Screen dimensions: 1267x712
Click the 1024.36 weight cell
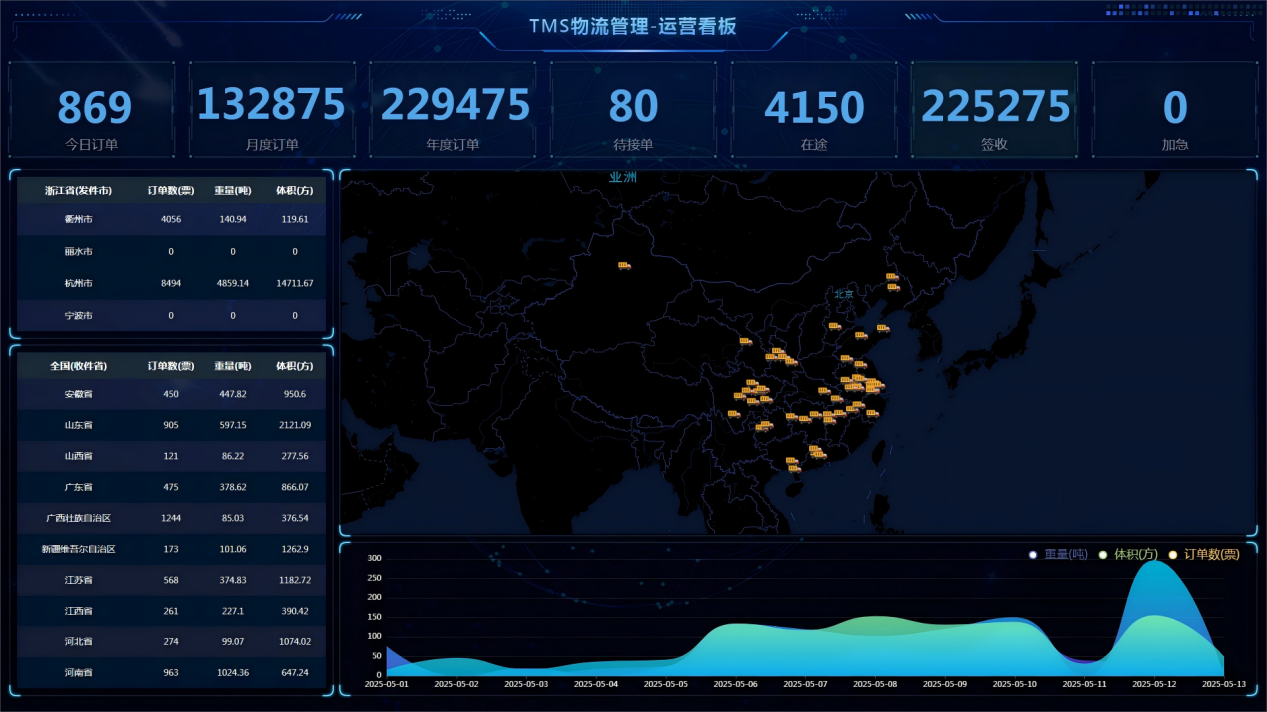point(233,673)
